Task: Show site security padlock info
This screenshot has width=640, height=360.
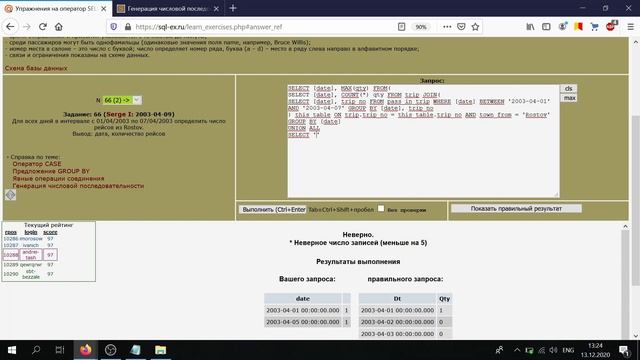Action: pos(128,27)
